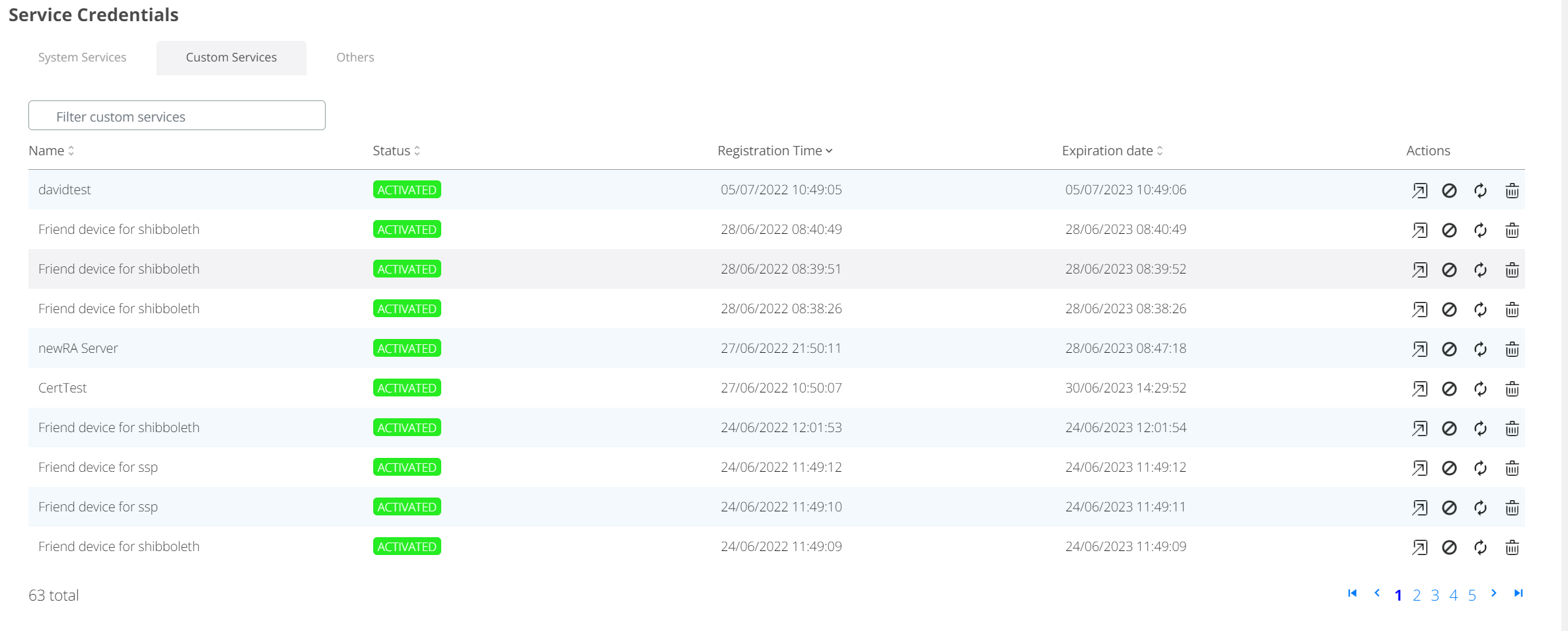This screenshot has height=631, width=1568.
Task: Click revoke icon in davidtest row
Action: pos(1449,191)
